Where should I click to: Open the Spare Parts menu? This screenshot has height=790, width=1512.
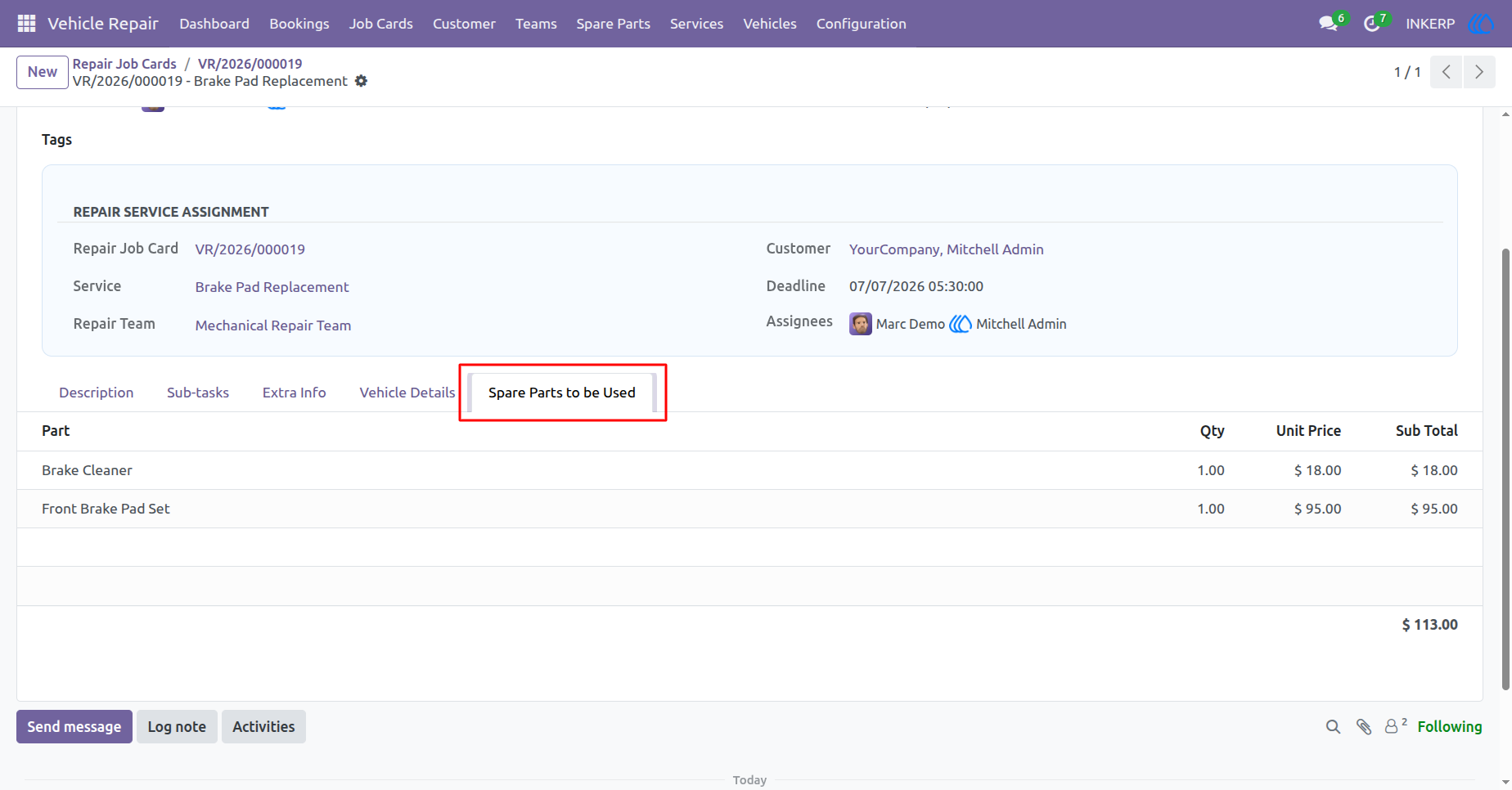coord(614,24)
